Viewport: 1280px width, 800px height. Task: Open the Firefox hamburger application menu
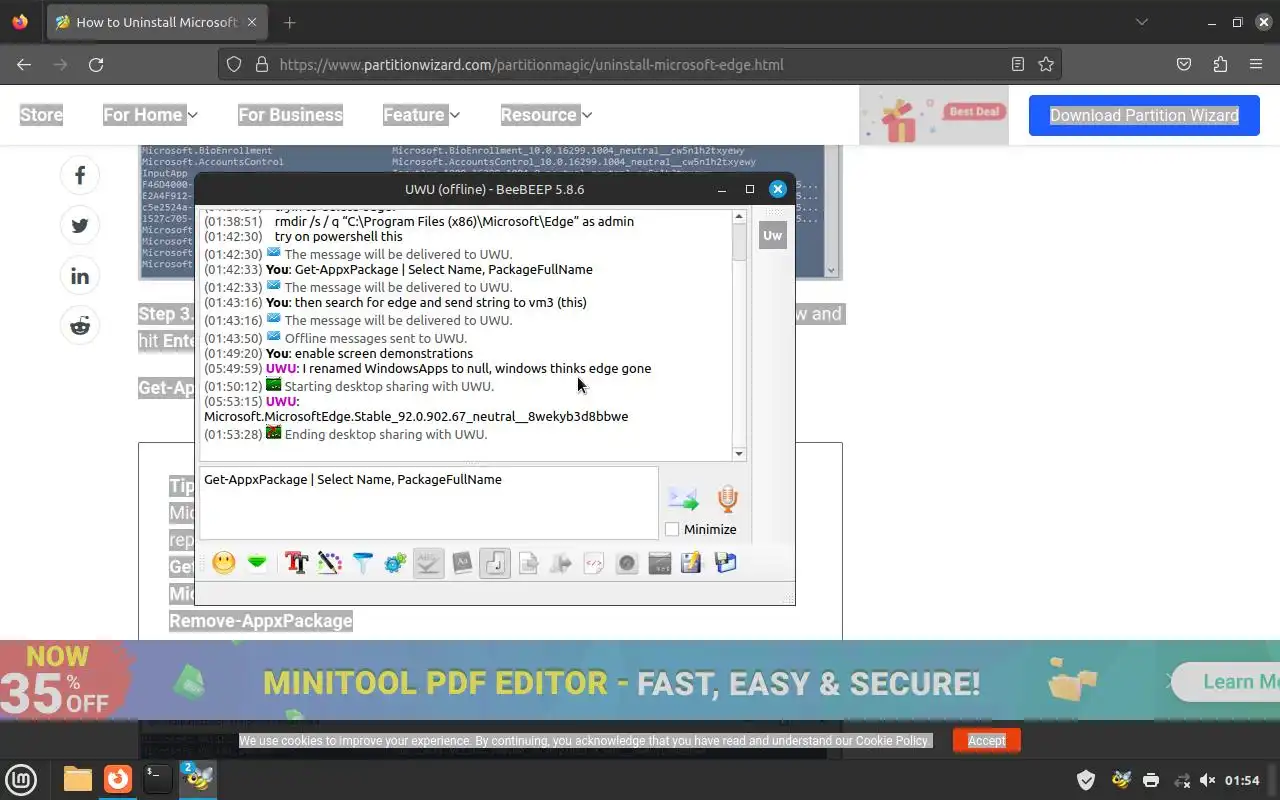(1256, 64)
